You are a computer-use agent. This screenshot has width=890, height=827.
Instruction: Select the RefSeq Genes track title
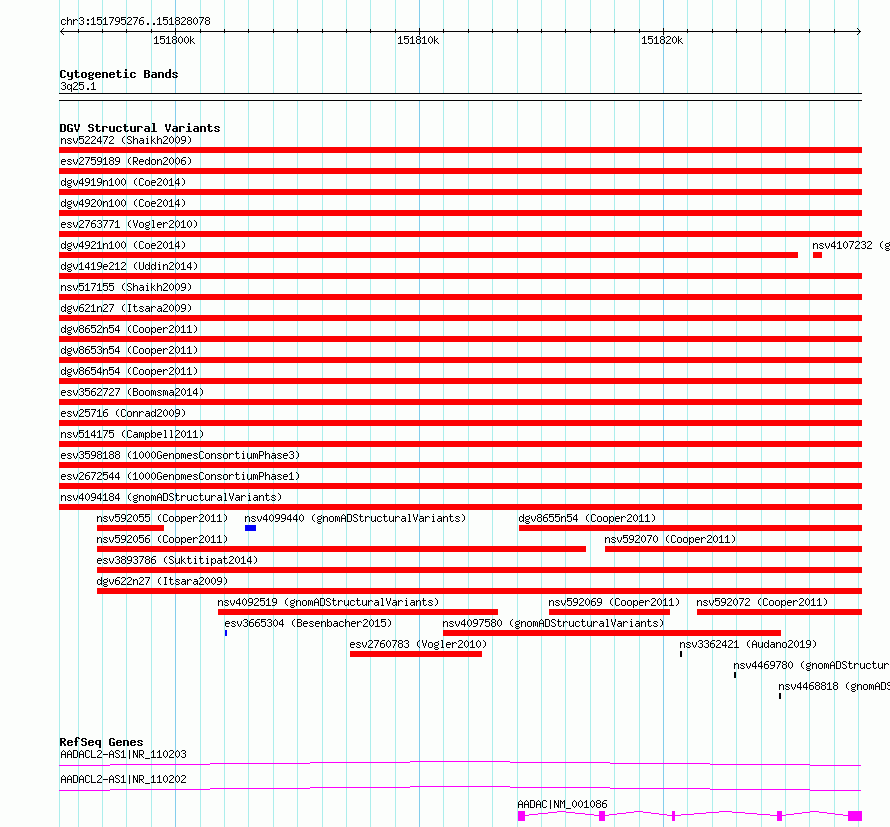102,742
